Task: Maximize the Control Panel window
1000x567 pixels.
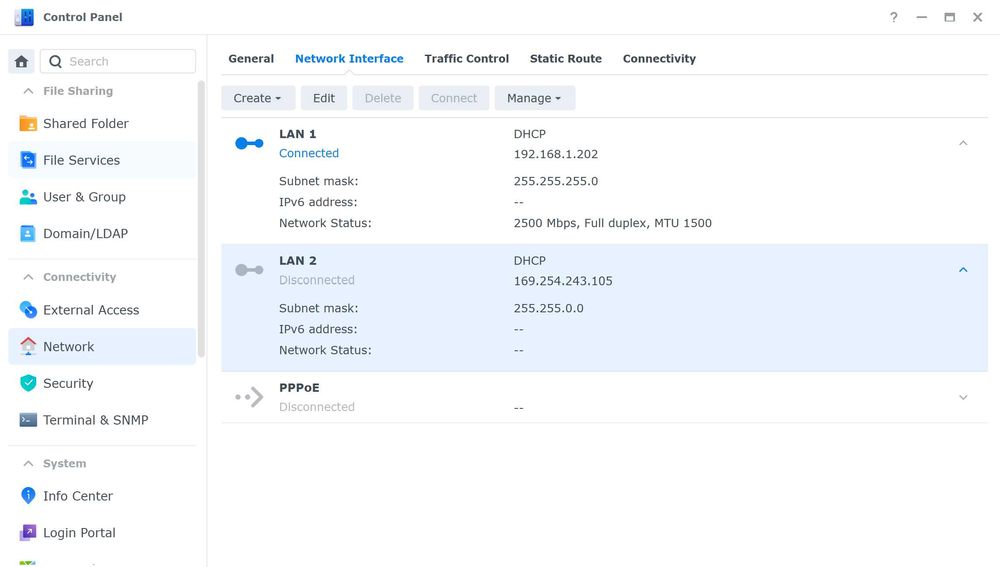Action: [x=950, y=17]
